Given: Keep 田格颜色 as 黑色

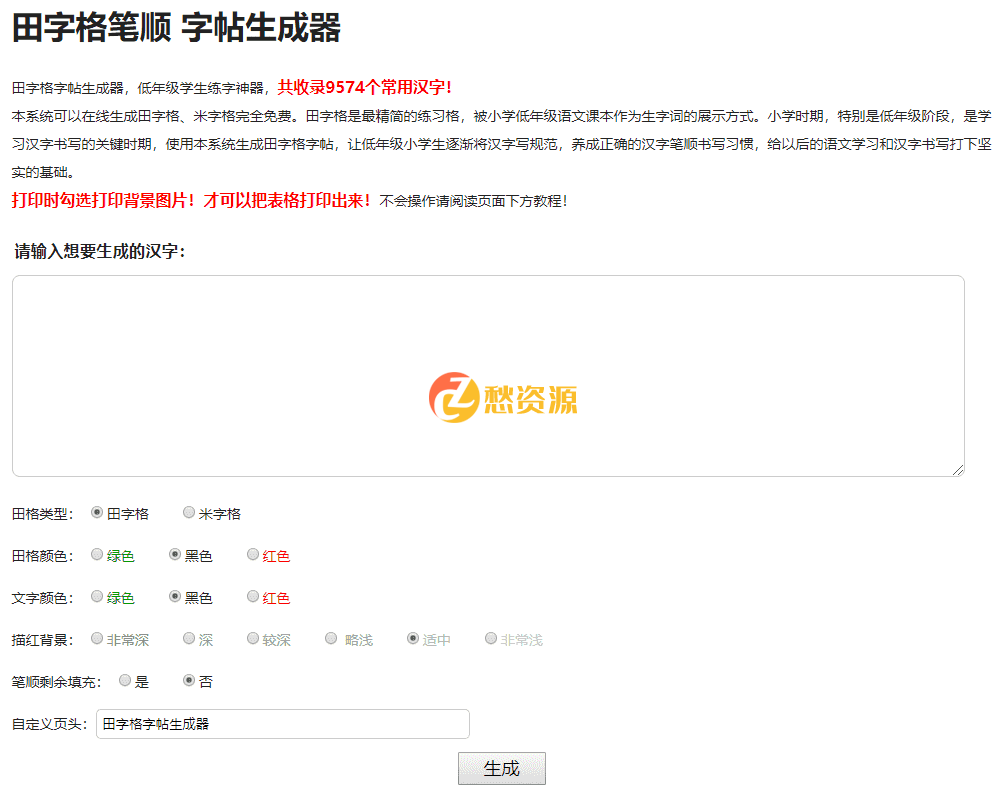Looking at the screenshot, I should point(174,553).
